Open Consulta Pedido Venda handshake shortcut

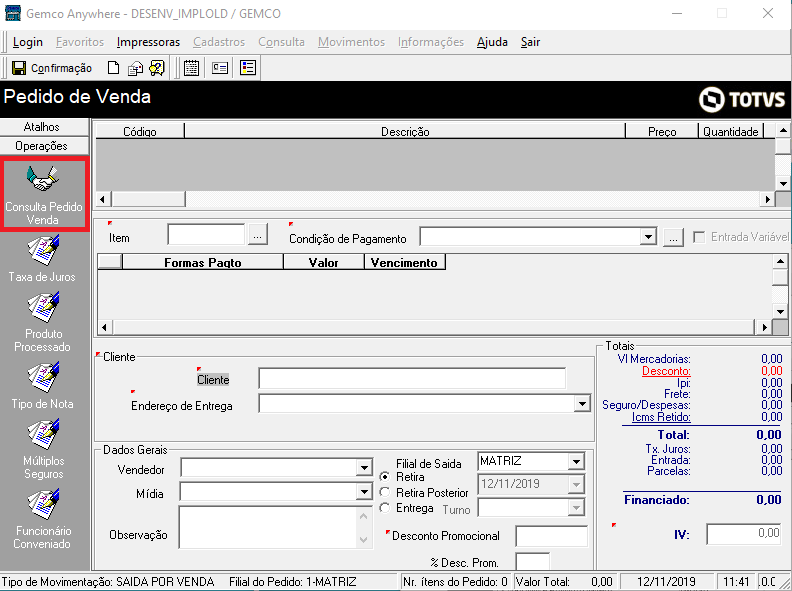(43, 194)
